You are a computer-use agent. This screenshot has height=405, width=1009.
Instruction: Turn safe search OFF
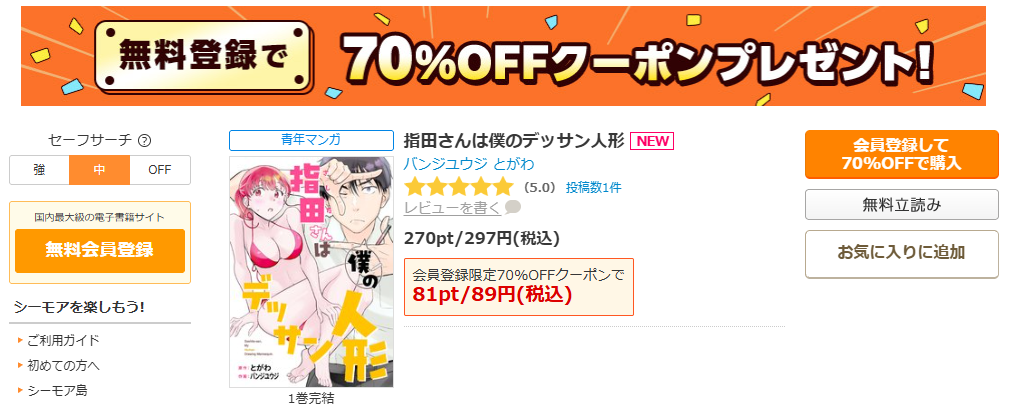tap(160, 170)
